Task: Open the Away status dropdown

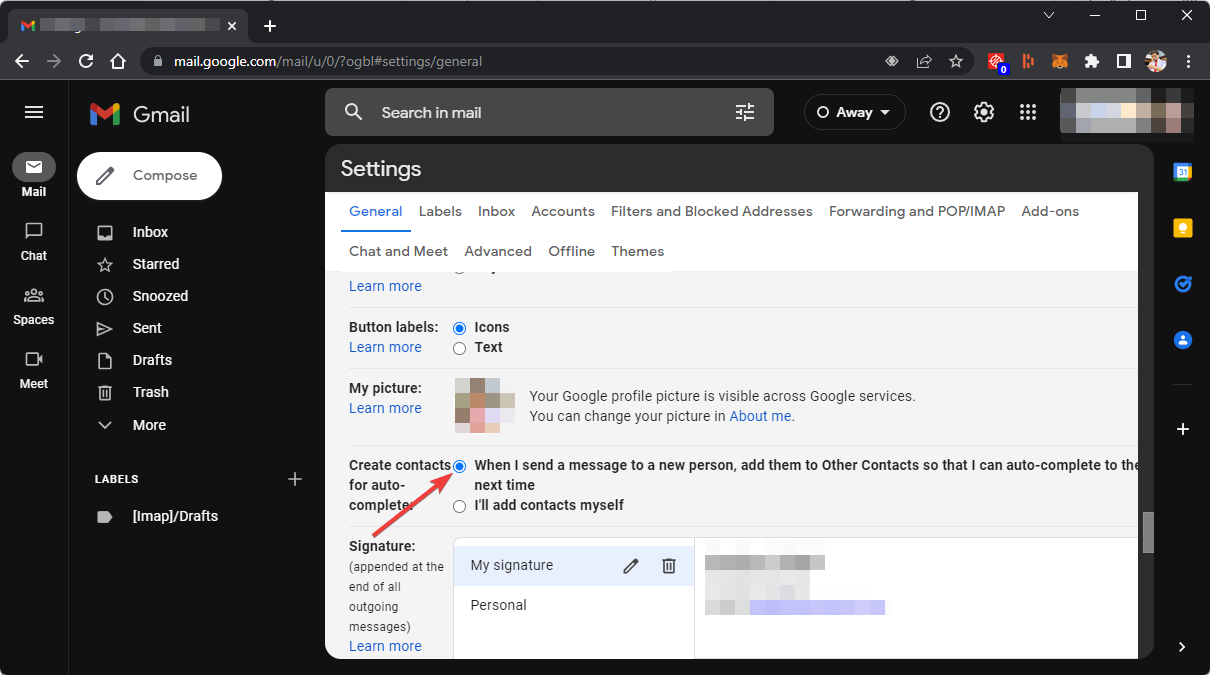Action: click(x=854, y=113)
